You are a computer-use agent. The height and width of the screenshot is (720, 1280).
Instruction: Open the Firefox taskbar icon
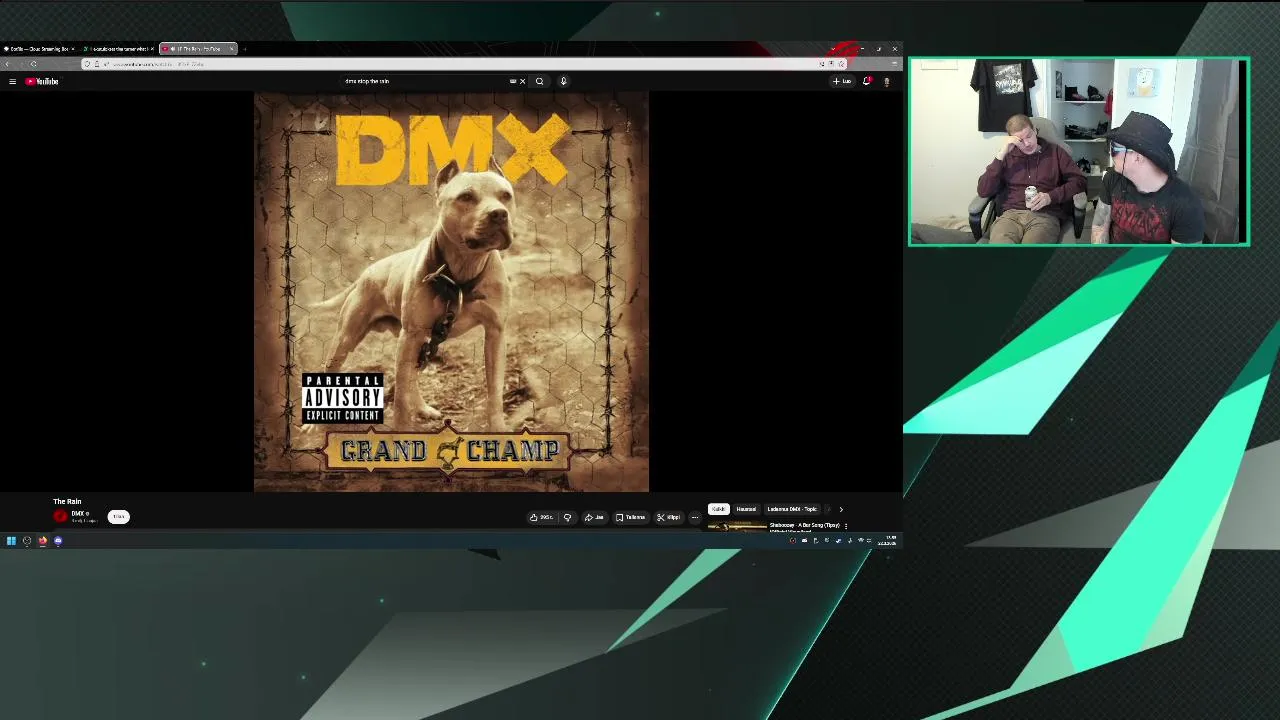click(42, 541)
